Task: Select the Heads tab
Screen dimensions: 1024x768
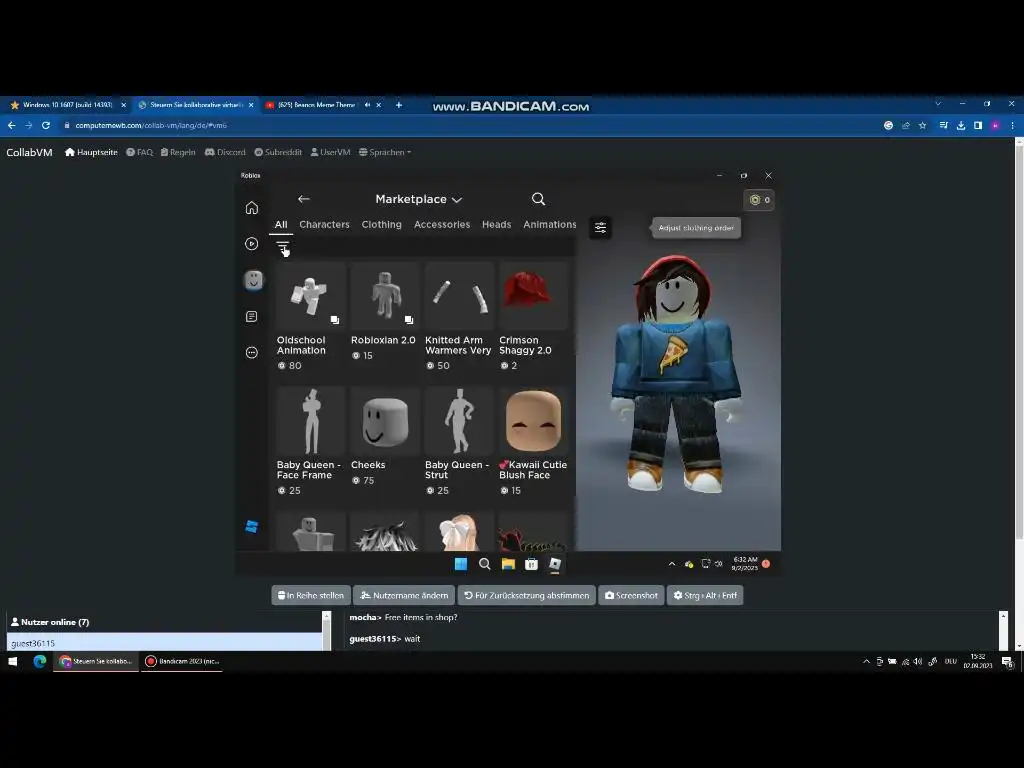Action: click(496, 224)
